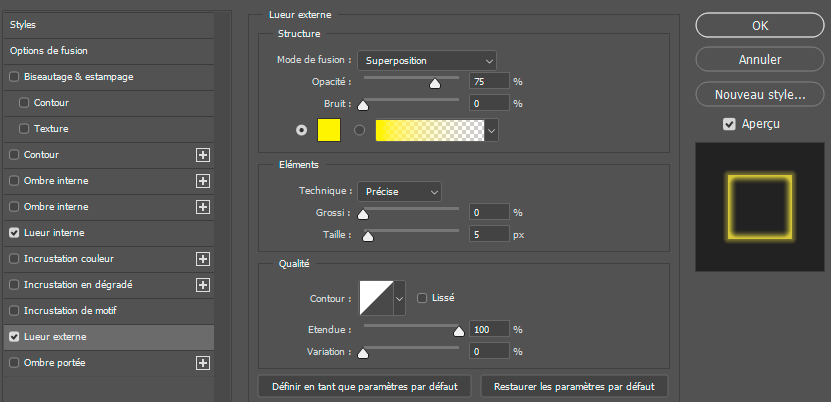Viewport: 831px width, 402px height.
Task: Open the Technique dropdown set to Précise
Action: click(399, 190)
